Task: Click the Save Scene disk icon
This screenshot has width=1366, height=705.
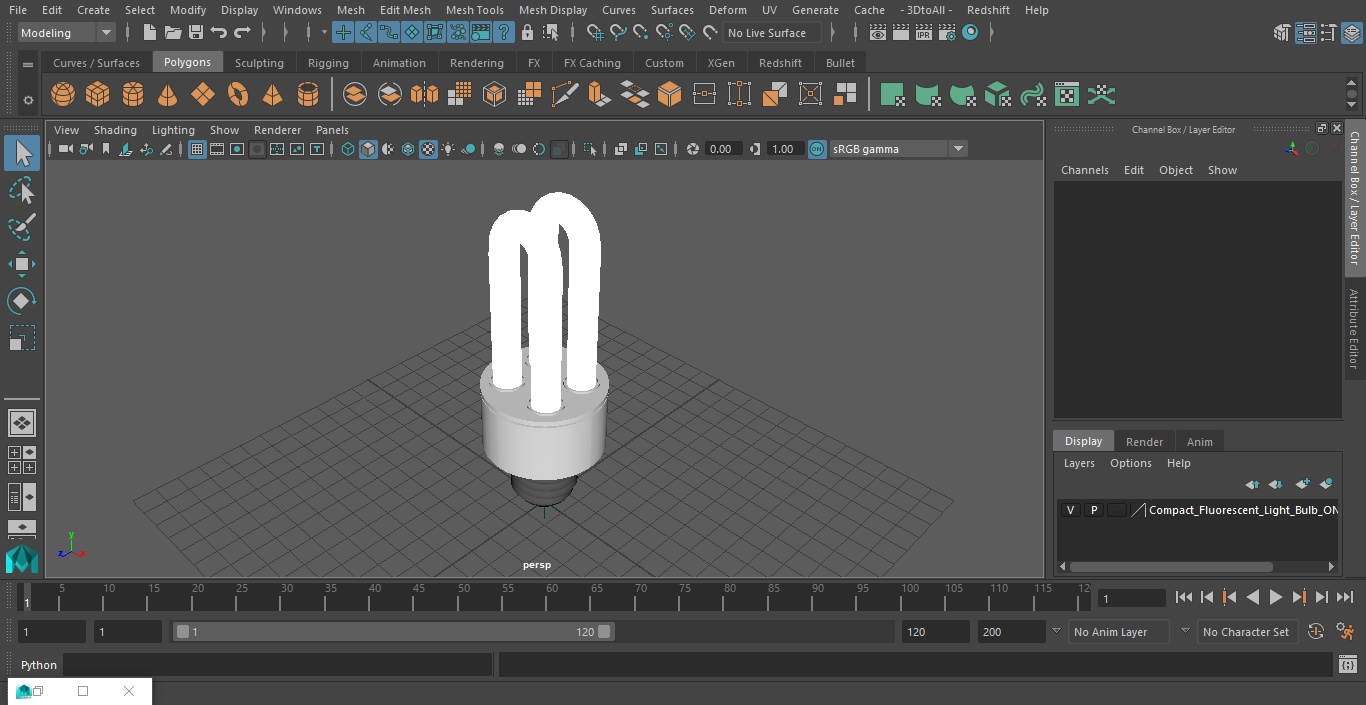Action: click(x=196, y=33)
